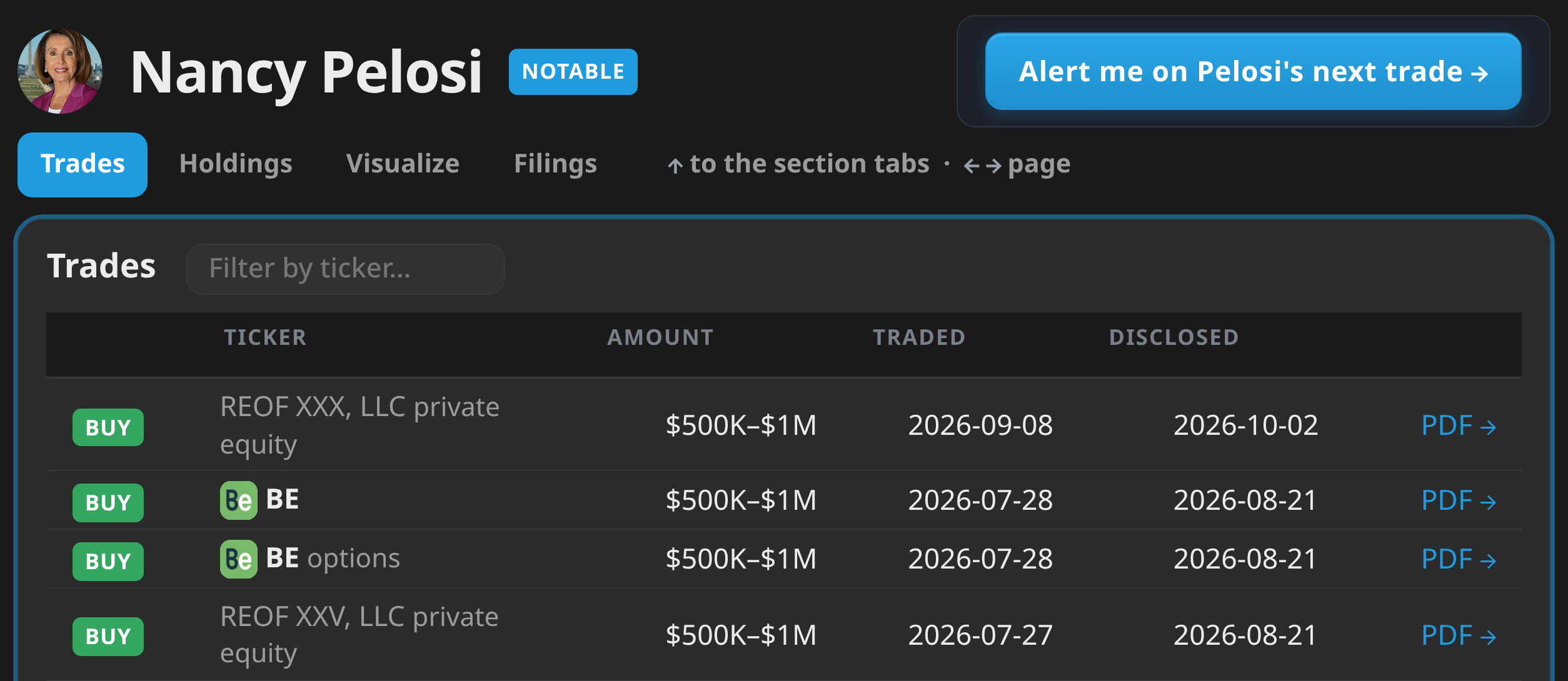Viewport: 1568px width, 681px height.
Task: Click the TRADED column header
Action: (919, 337)
